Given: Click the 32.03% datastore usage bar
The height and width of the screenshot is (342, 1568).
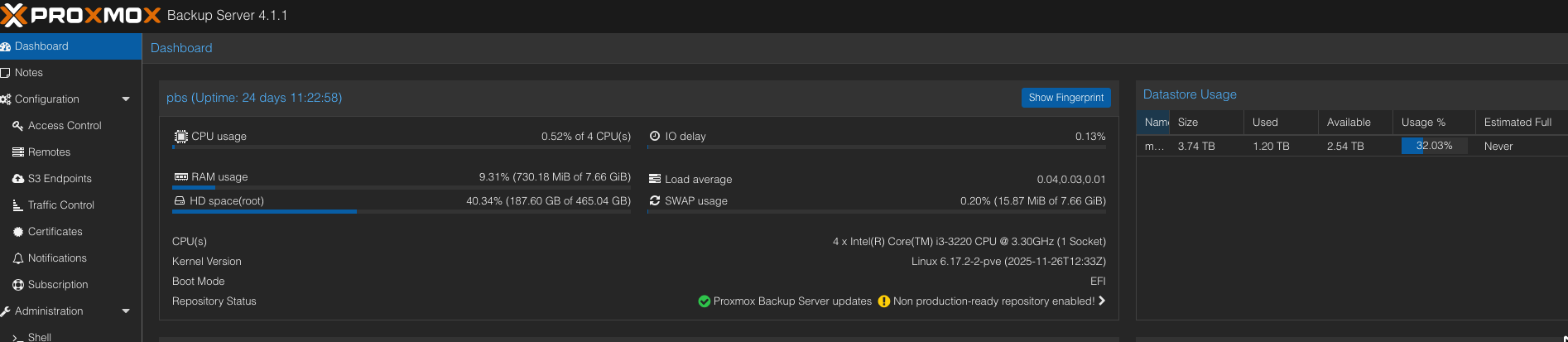Looking at the screenshot, I should coord(1434,146).
